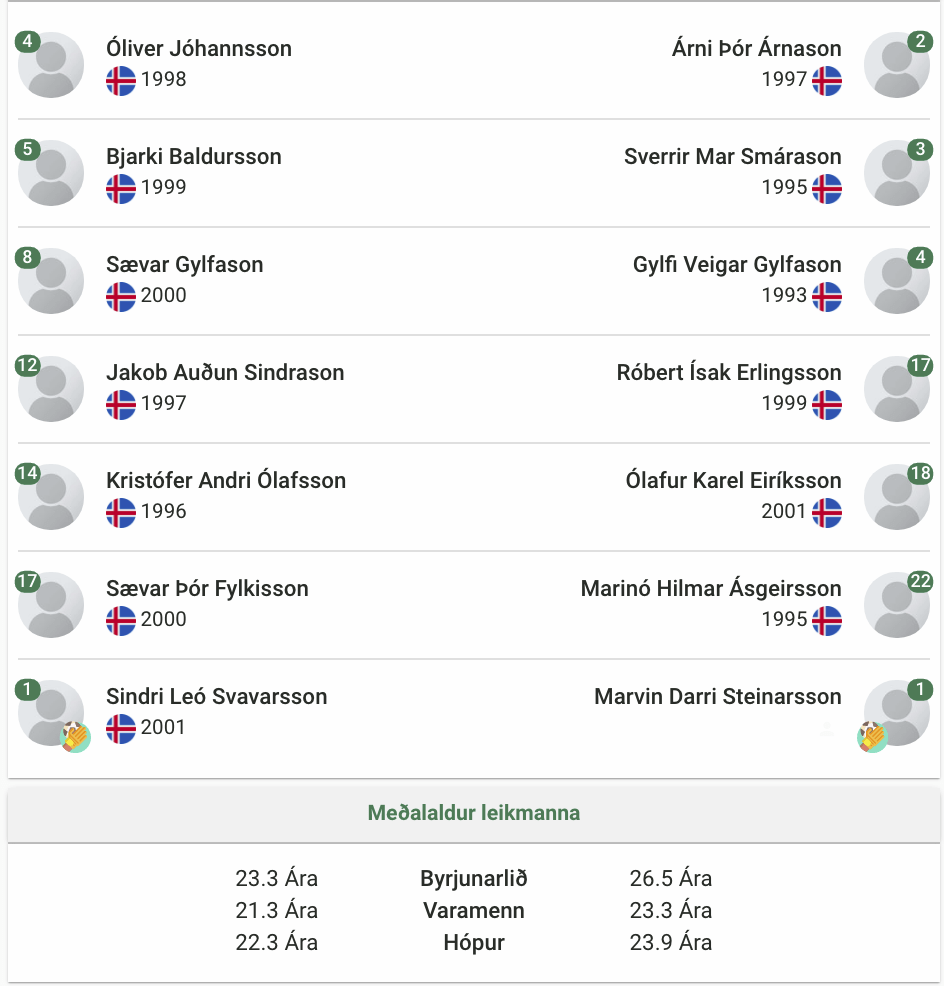
Task: Click the Meðalaldur leikmanna section header
Action: point(474,812)
